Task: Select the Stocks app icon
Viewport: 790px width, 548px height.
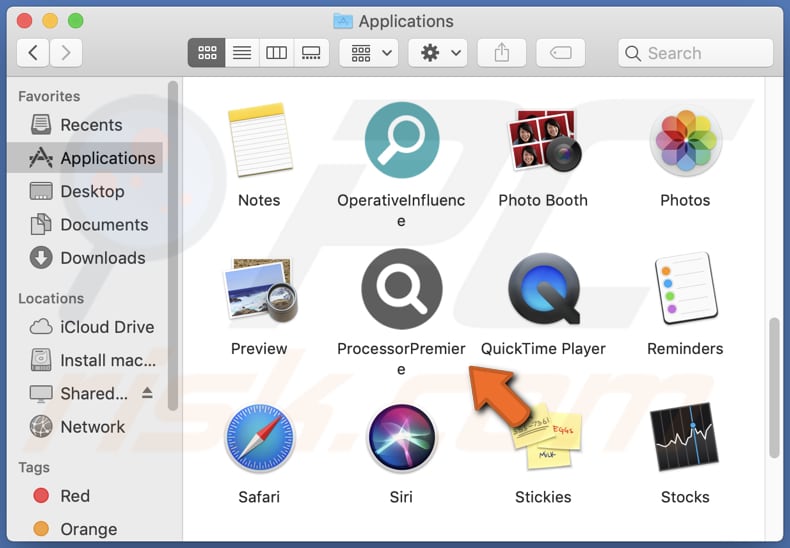Action: (x=684, y=437)
